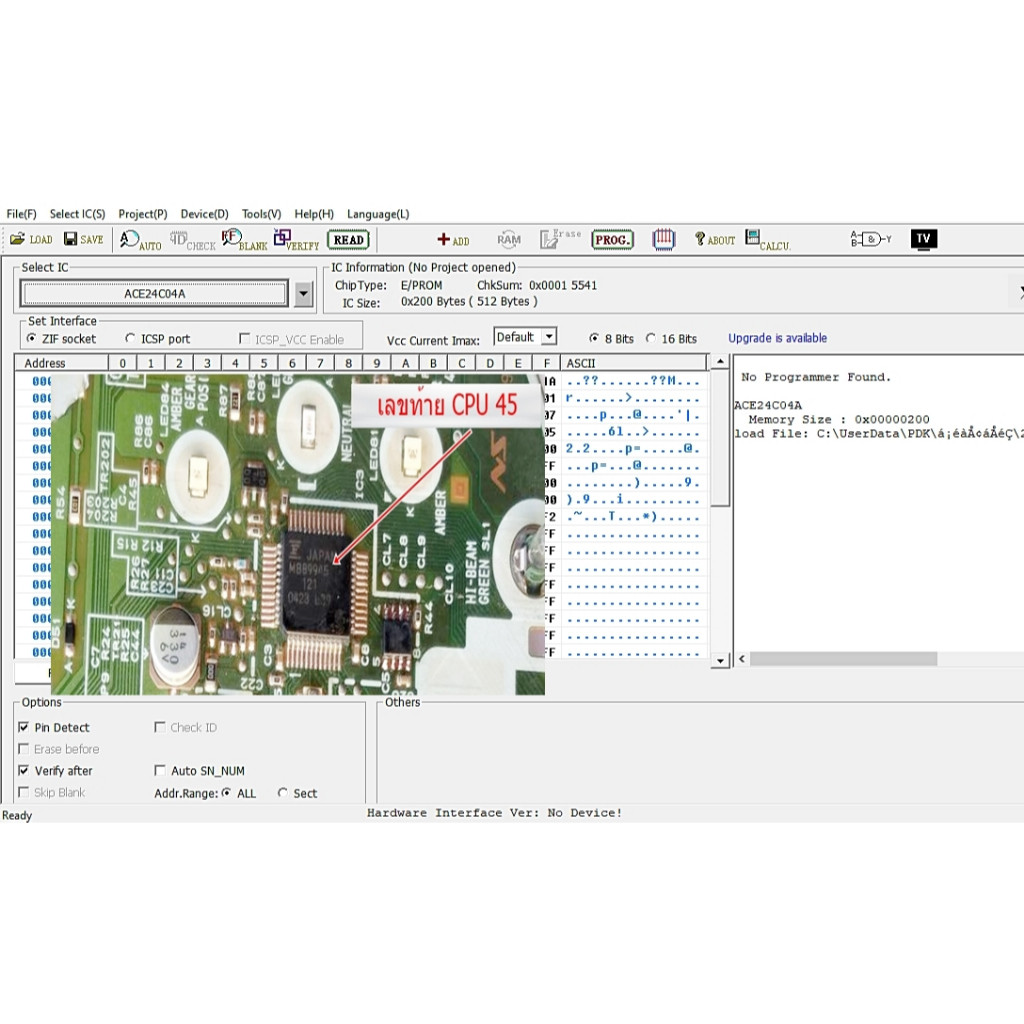Viewport: 1024px width, 1024px height.
Task: Open the Device(D) menu
Action: click(204, 214)
